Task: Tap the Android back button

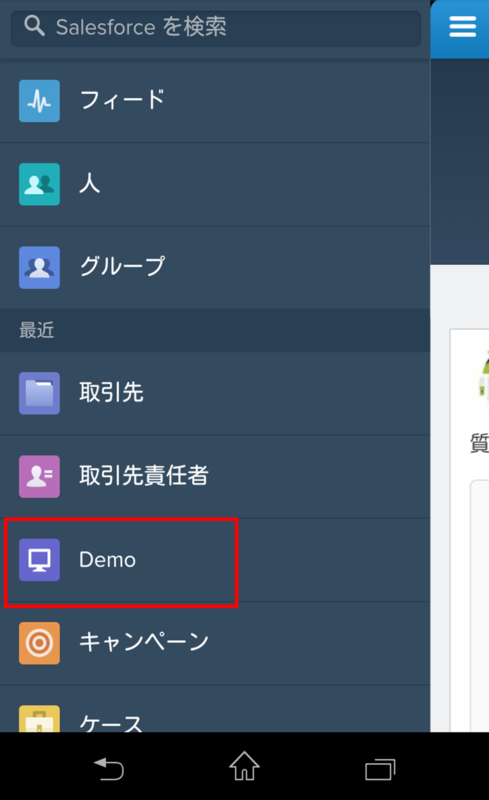Action: coord(109,768)
